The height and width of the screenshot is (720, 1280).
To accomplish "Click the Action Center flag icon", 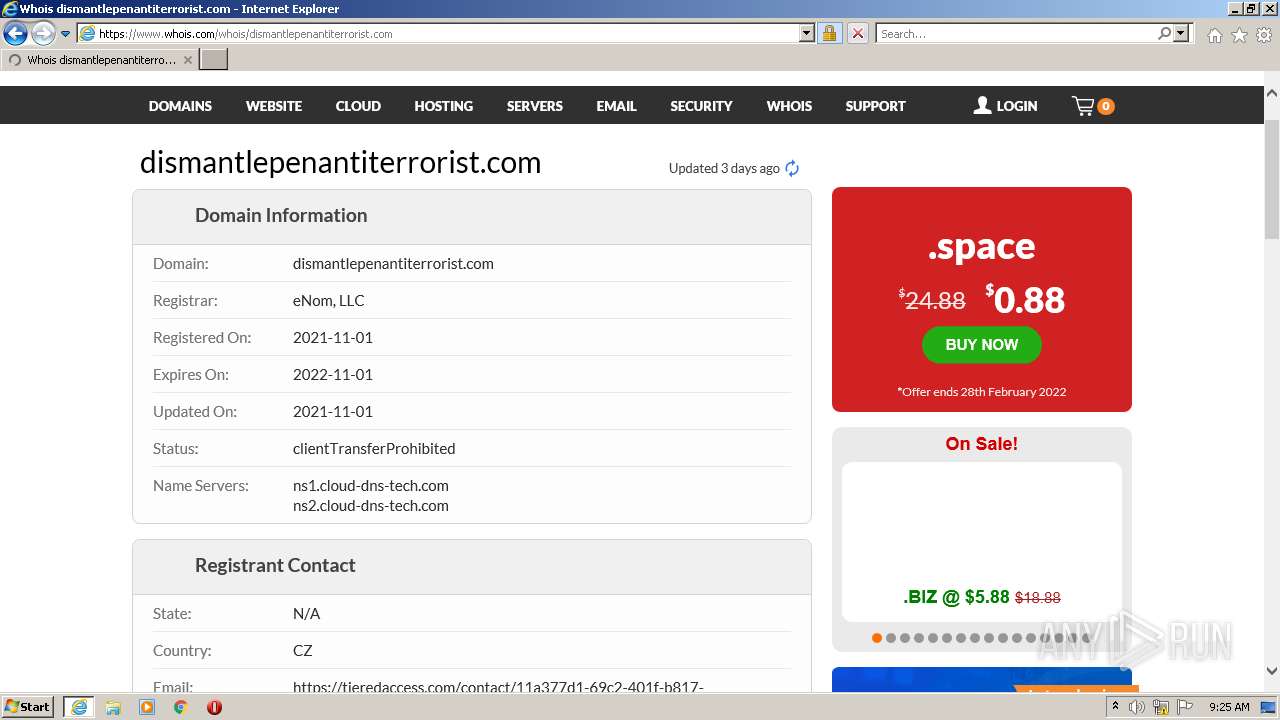I will pyautogui.click(x=1183, y=707).
